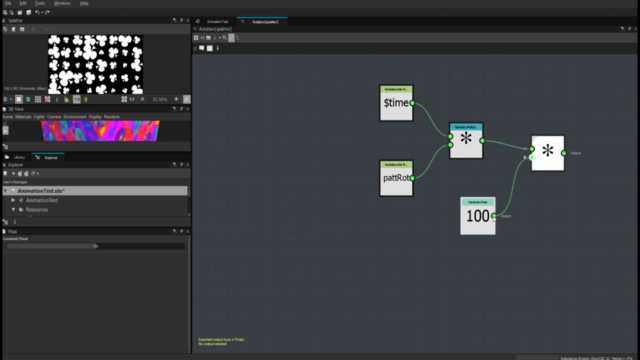Click the first magnifier icon in main toolbar
Viewport: 640px width, 360px height.
[x=5, y=13]
